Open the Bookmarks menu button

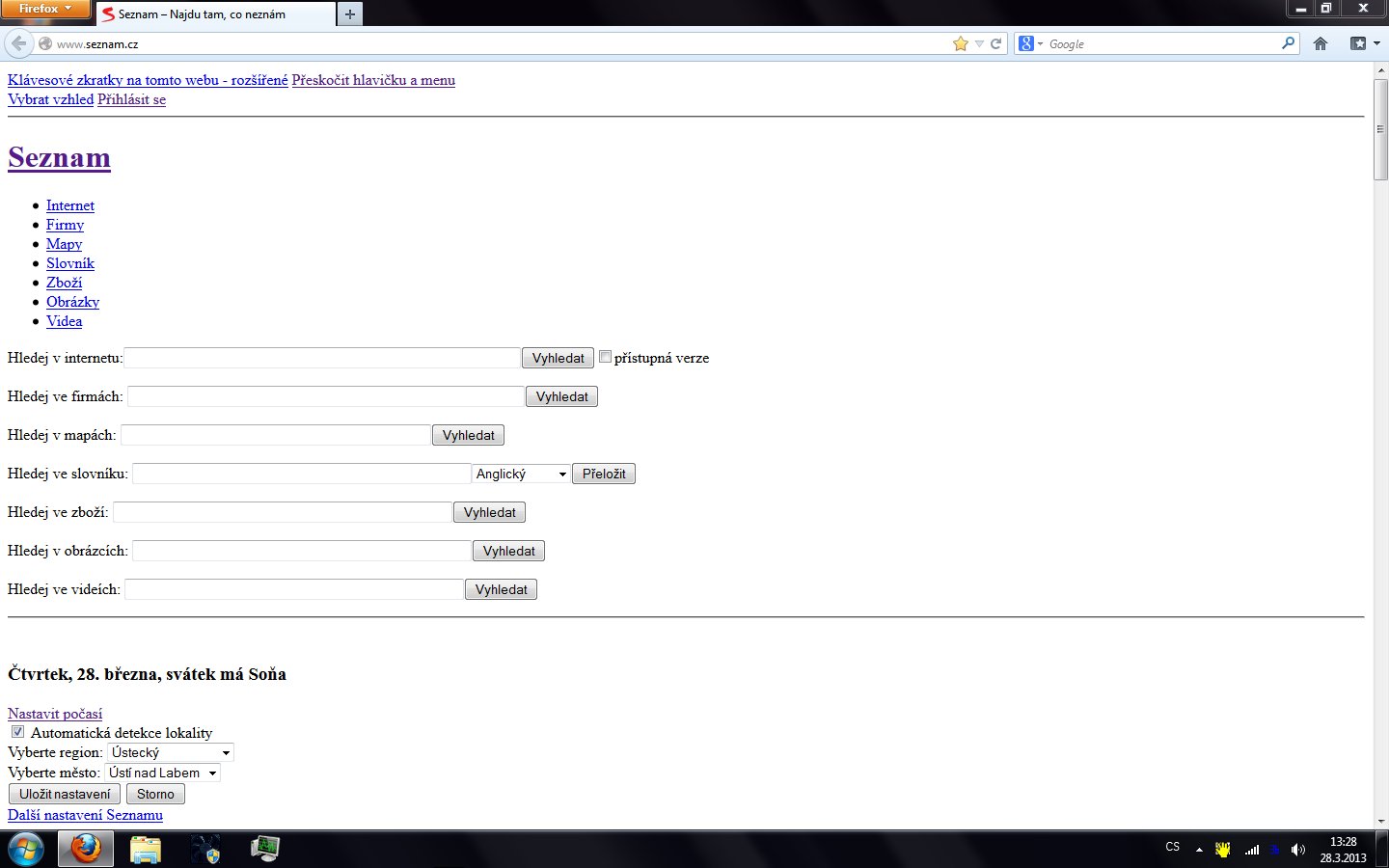pos(1364,43)
